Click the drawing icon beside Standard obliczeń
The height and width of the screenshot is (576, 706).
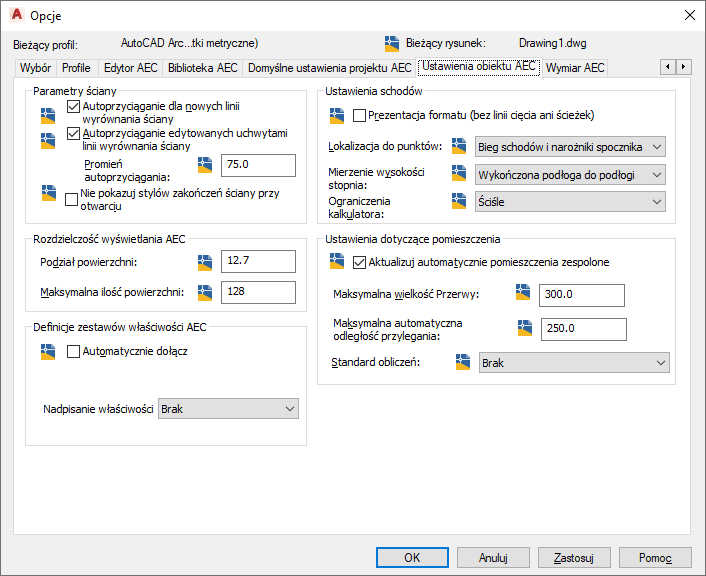(463, 362)
